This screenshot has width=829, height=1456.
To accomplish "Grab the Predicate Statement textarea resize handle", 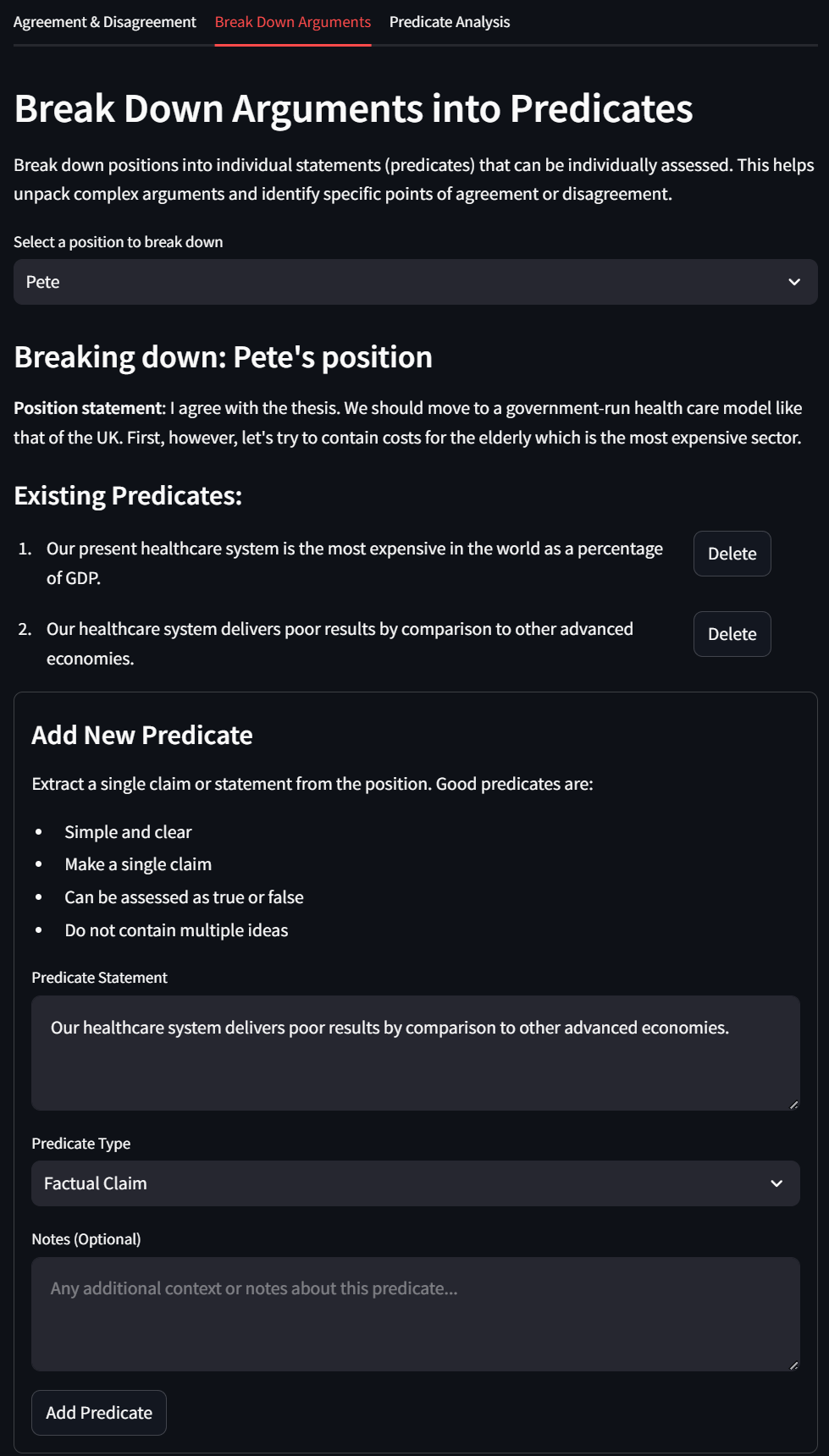I will point(793,1104).
